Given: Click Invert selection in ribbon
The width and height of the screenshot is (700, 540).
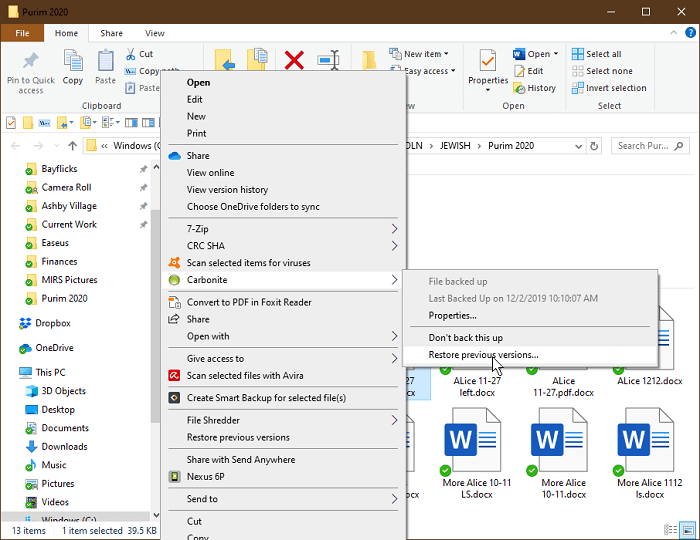Looking at the screenshot, I should (x=609, y=88).
